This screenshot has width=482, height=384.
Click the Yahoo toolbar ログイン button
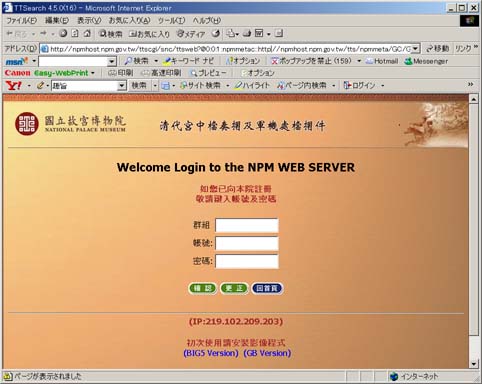click(x=360, y=86)
